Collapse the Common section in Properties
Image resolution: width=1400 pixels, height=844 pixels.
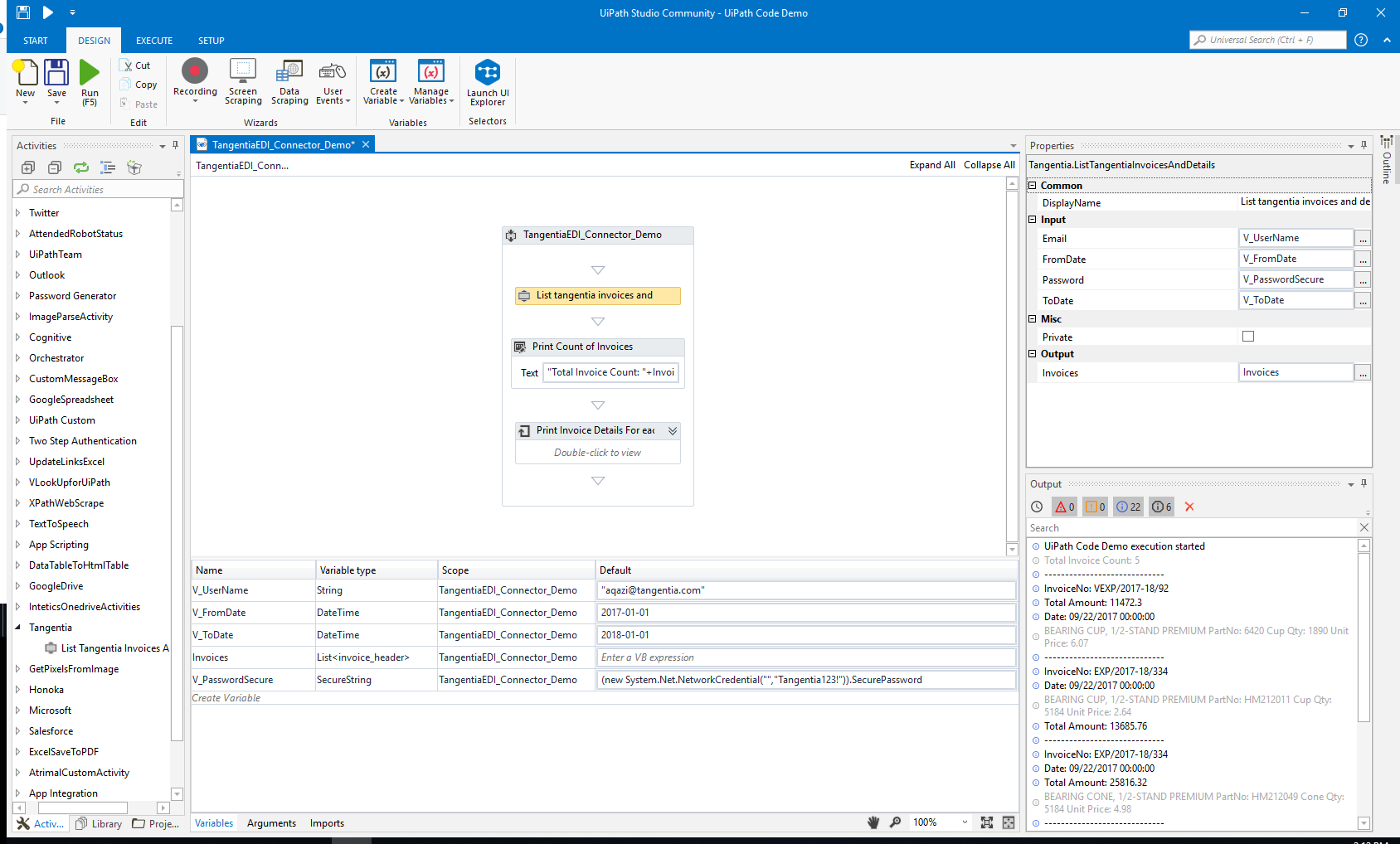(x=1033, y=186)
